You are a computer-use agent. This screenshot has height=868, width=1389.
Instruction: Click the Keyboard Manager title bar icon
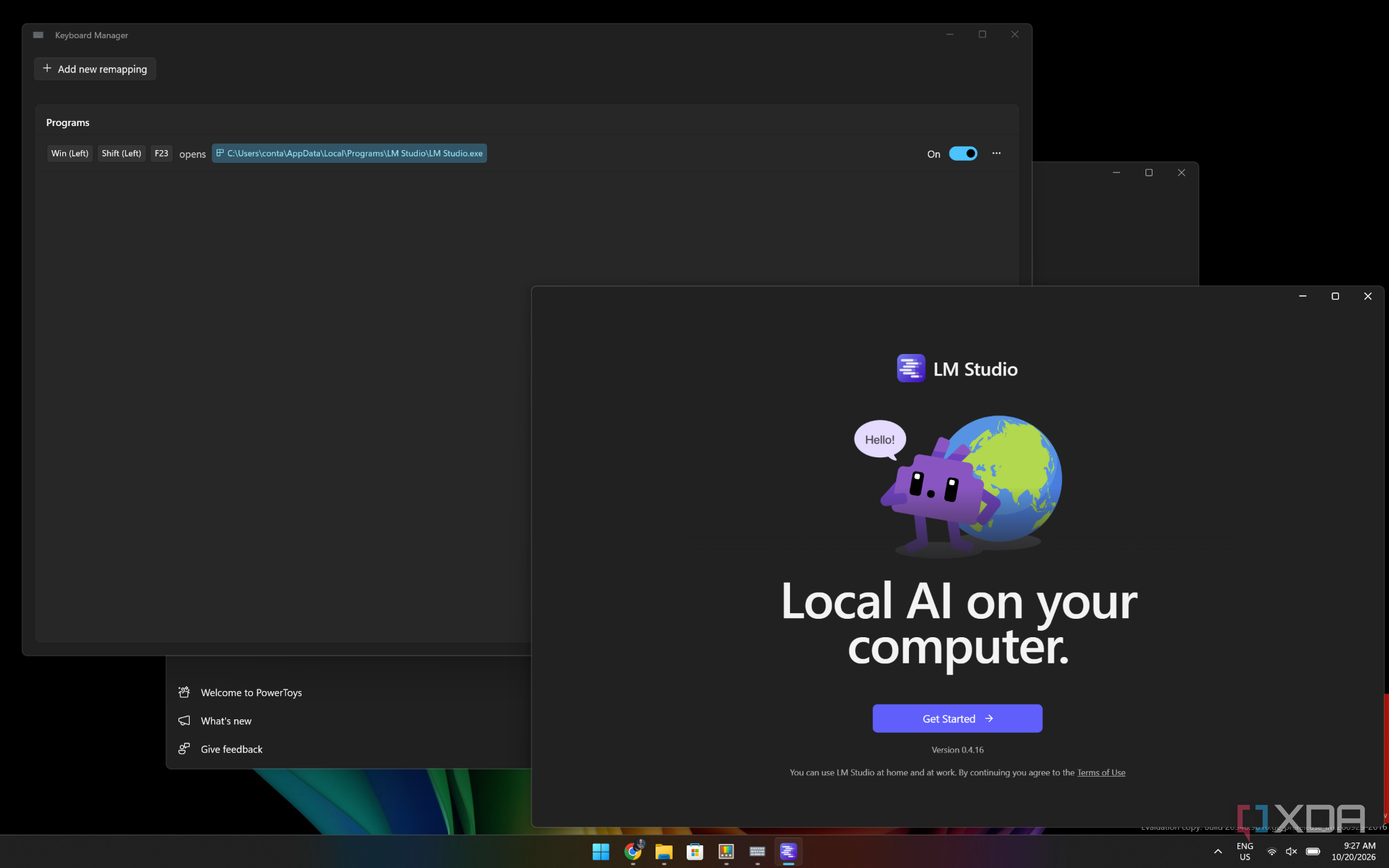[x=38, y=35]
